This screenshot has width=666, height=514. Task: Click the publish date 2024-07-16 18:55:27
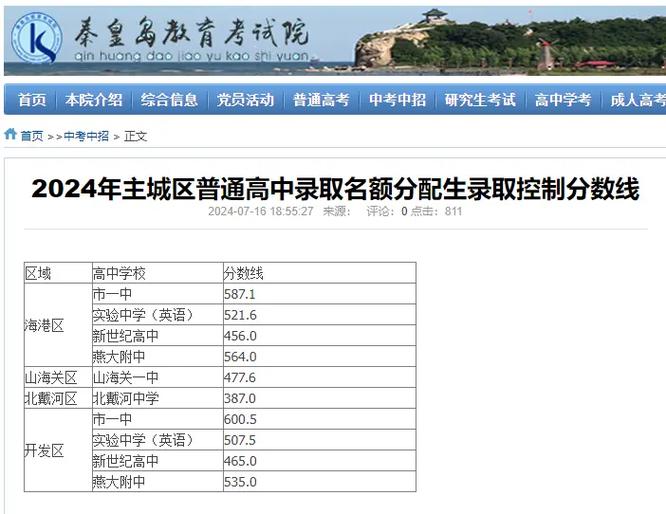point(261,211)
